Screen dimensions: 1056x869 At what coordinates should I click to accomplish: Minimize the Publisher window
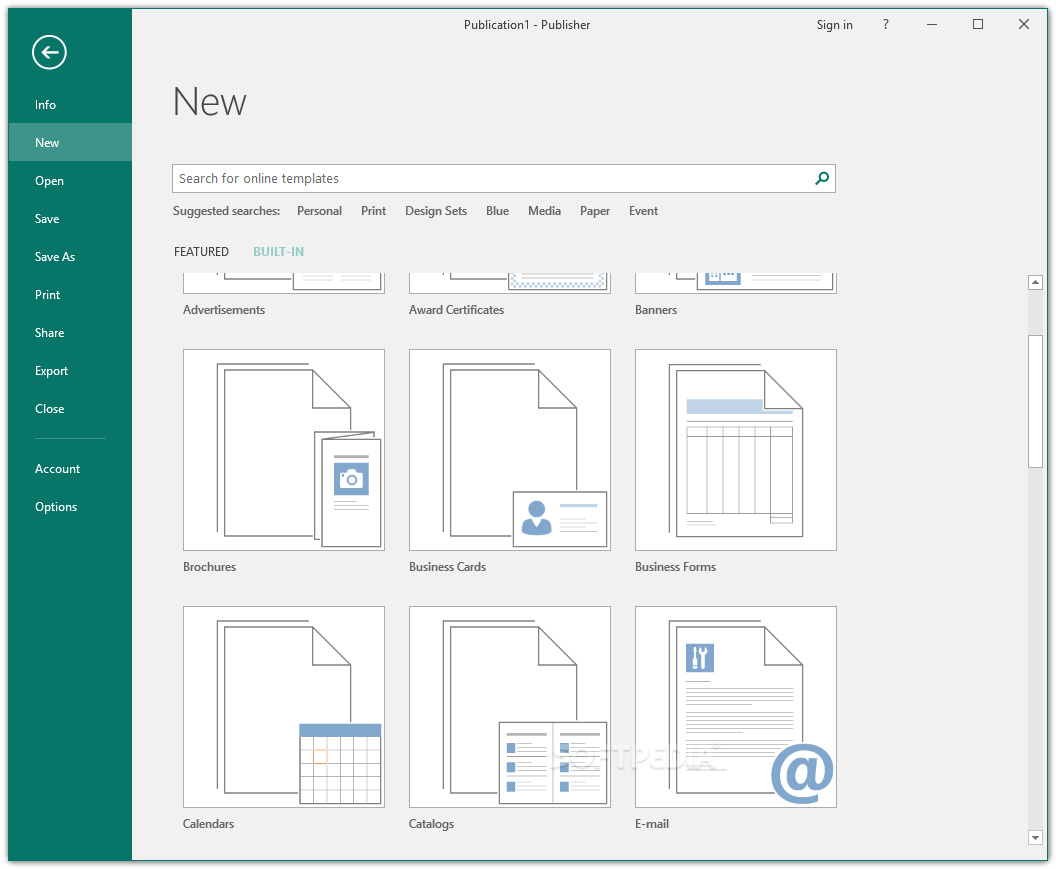click(932, 25)
